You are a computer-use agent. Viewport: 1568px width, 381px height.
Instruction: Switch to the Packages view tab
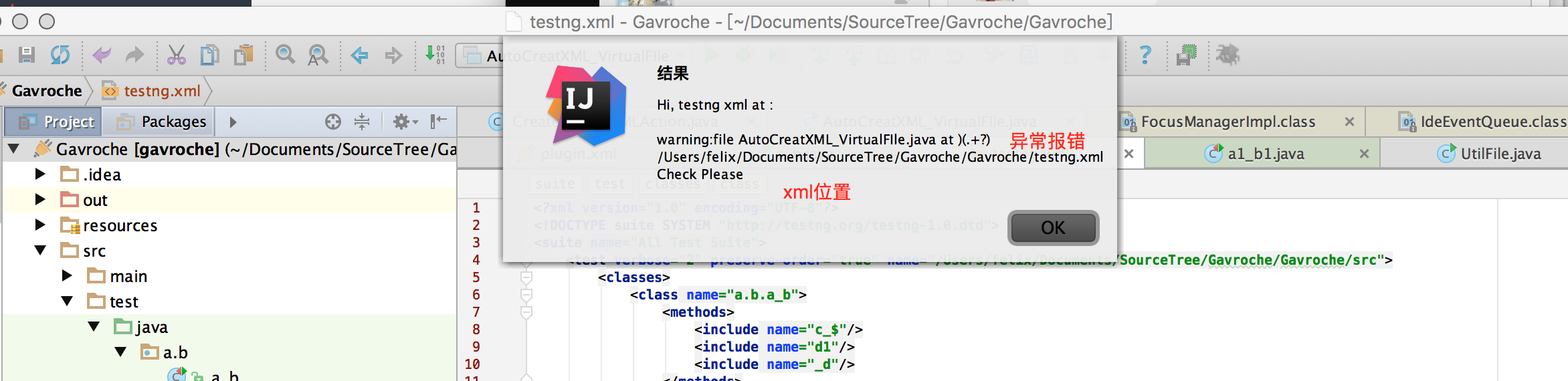pyautogui.click(x=161, y=122)
